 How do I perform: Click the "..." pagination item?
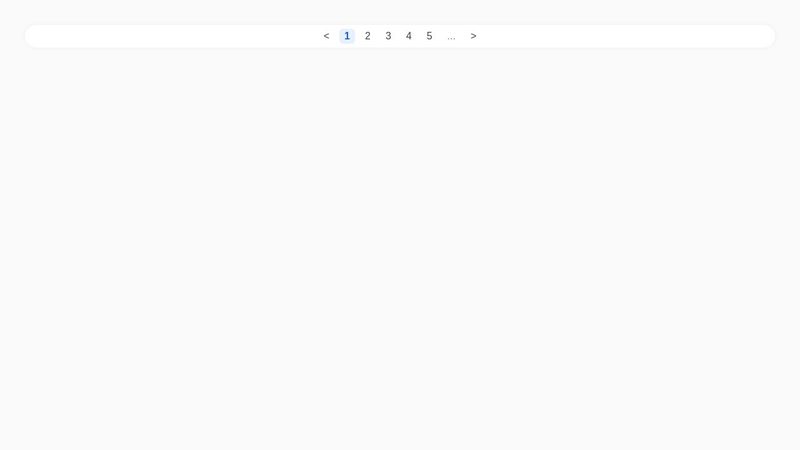pyautogui.click(x=451, y=36)
